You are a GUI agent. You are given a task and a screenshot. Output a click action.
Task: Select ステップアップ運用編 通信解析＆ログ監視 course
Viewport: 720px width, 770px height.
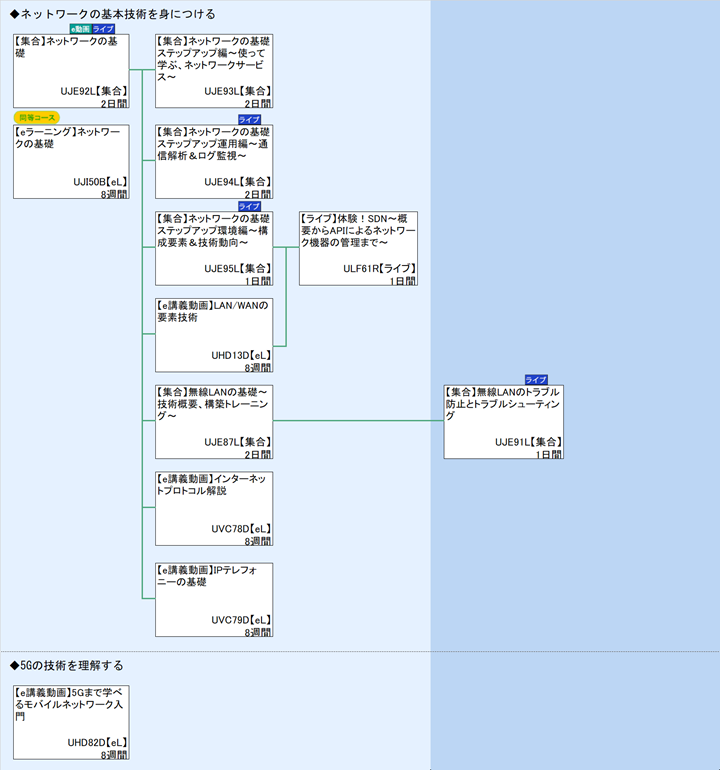tap(214, 161)
